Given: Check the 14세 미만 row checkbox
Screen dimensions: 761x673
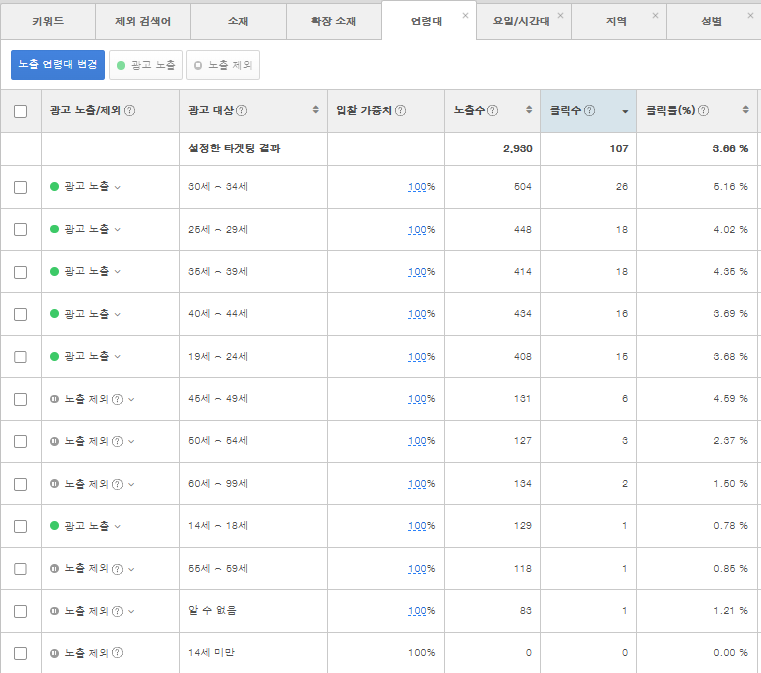Looking at the screenshot, I should pos(20,654).
